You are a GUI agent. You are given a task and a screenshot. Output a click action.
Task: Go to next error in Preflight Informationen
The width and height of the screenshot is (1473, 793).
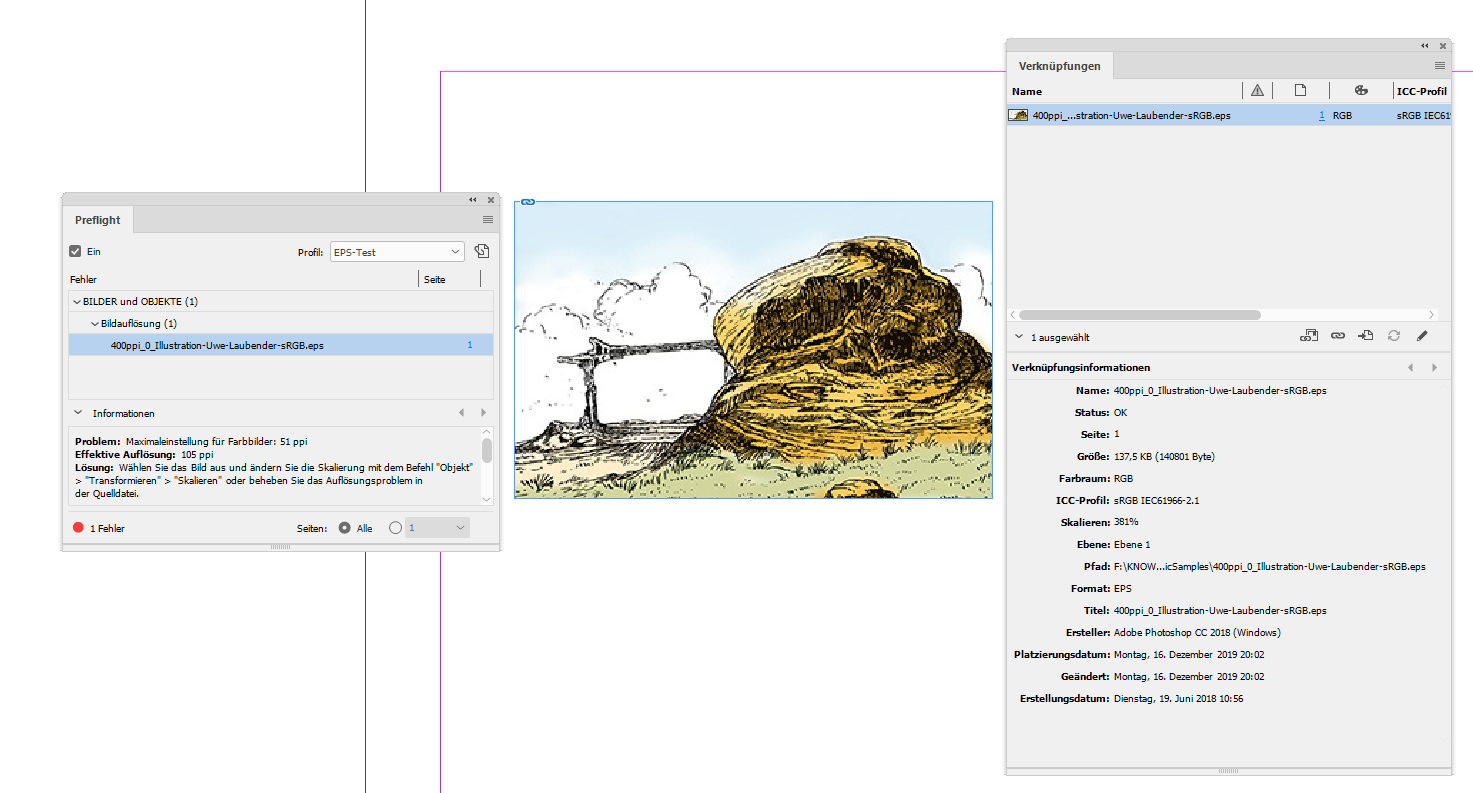[x=483, y=413]
